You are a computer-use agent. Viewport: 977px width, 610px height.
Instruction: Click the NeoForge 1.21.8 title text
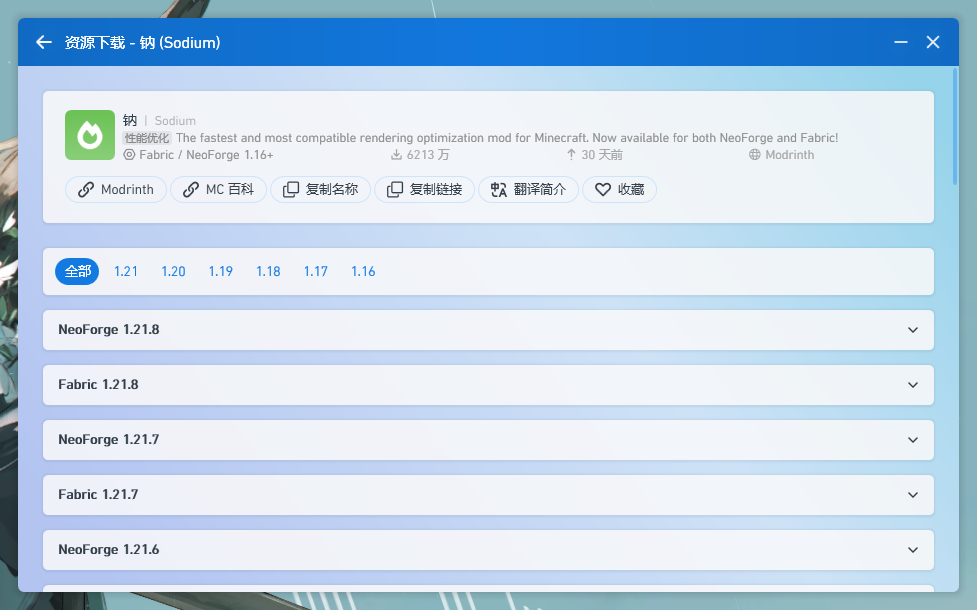click(x=109, y=330)
